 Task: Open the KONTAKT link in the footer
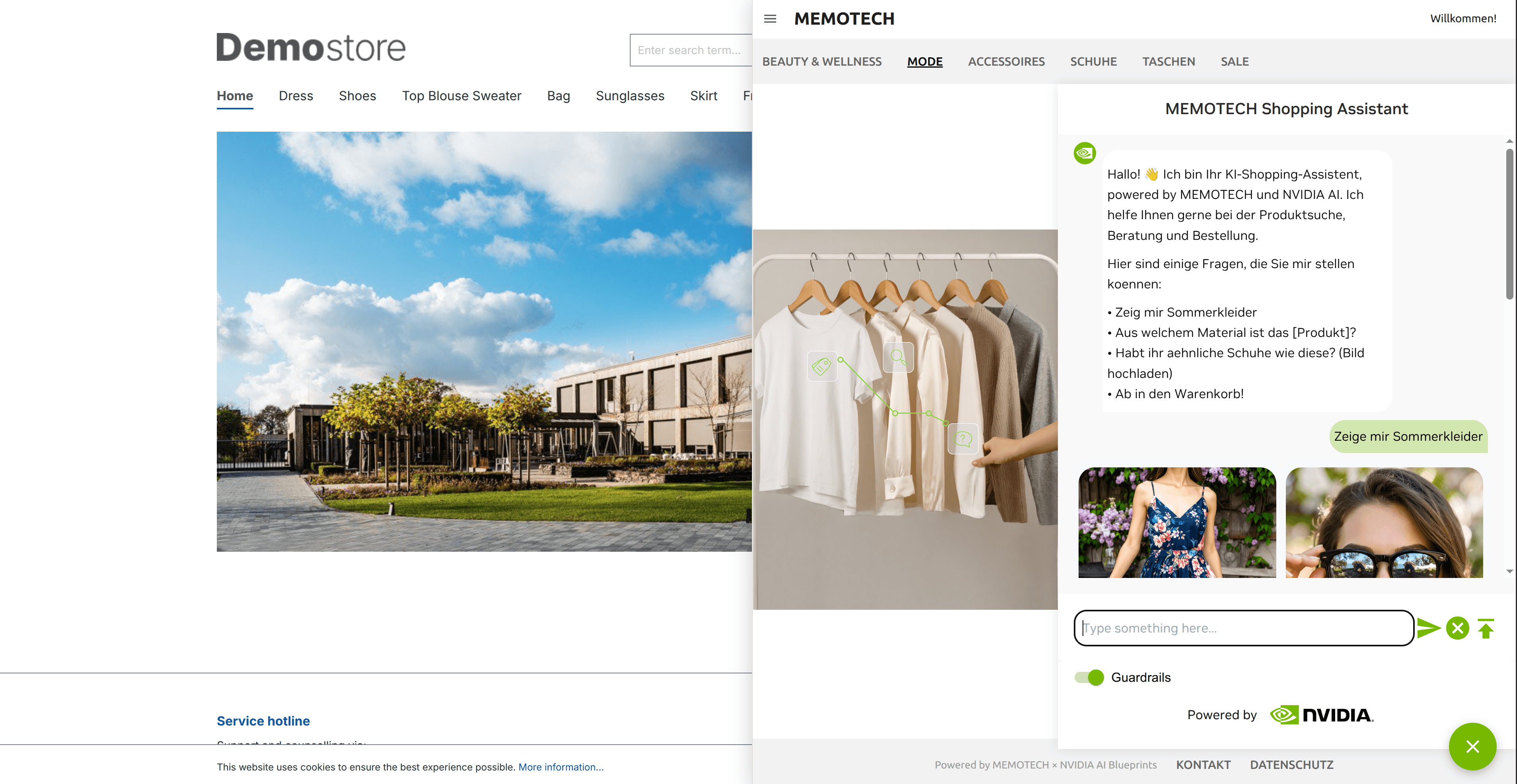[1203, 765]
